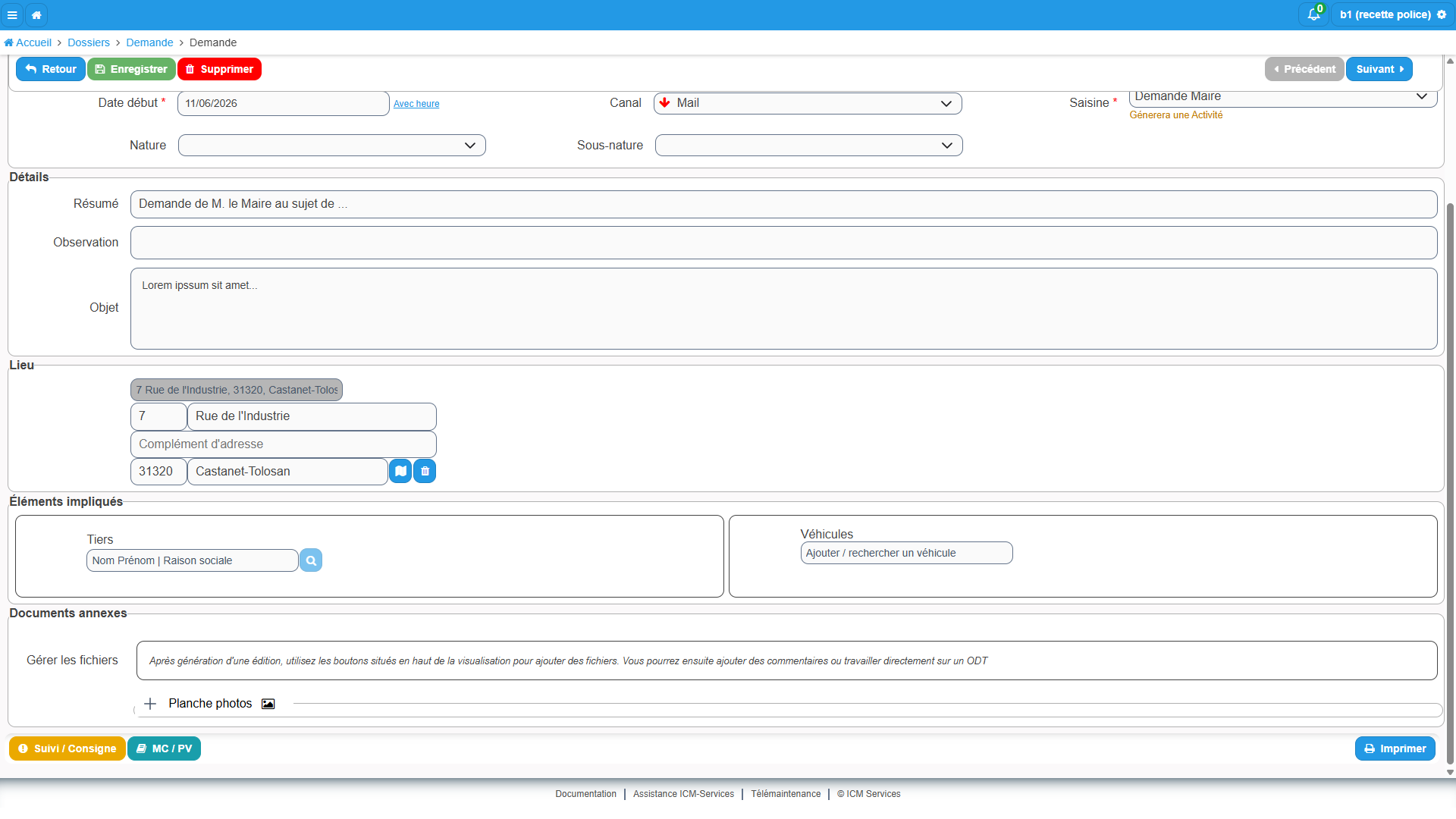Click the postal code 31320 field
This screenshot has width=1456, height=819.
click(158, 472)
